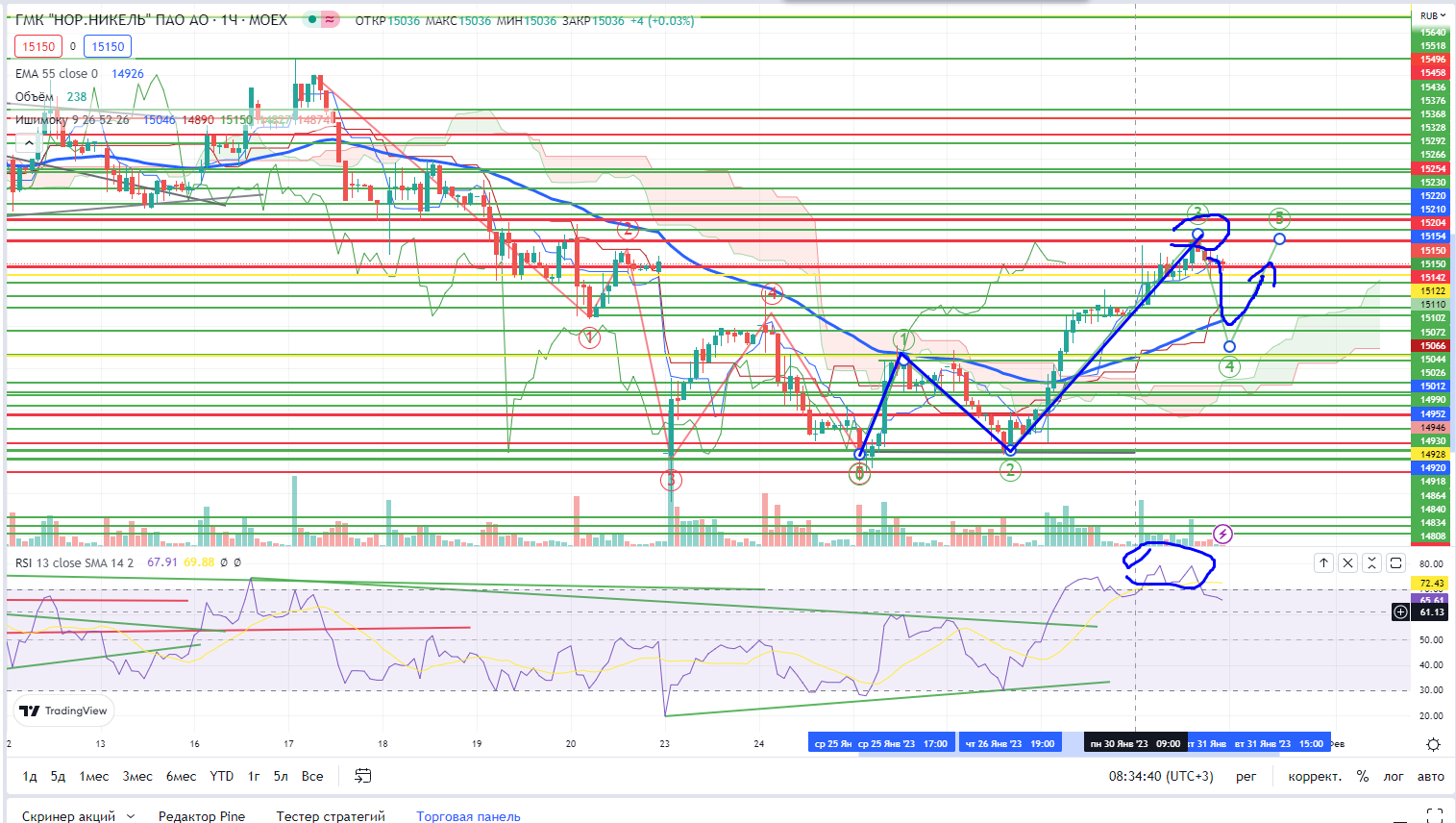Viewport: 1456px width, 823px height.
Task: Click the plus icon on the price scale
Action: point(1400,612)
